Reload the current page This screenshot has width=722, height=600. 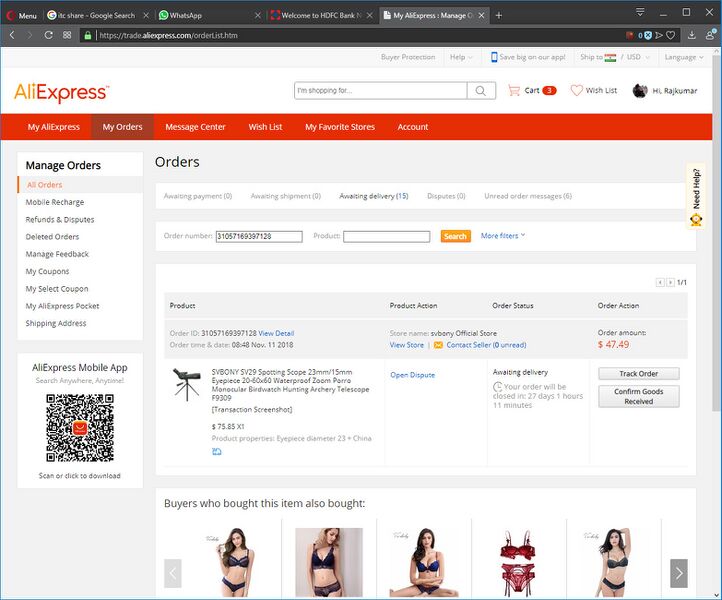point(48,35)
